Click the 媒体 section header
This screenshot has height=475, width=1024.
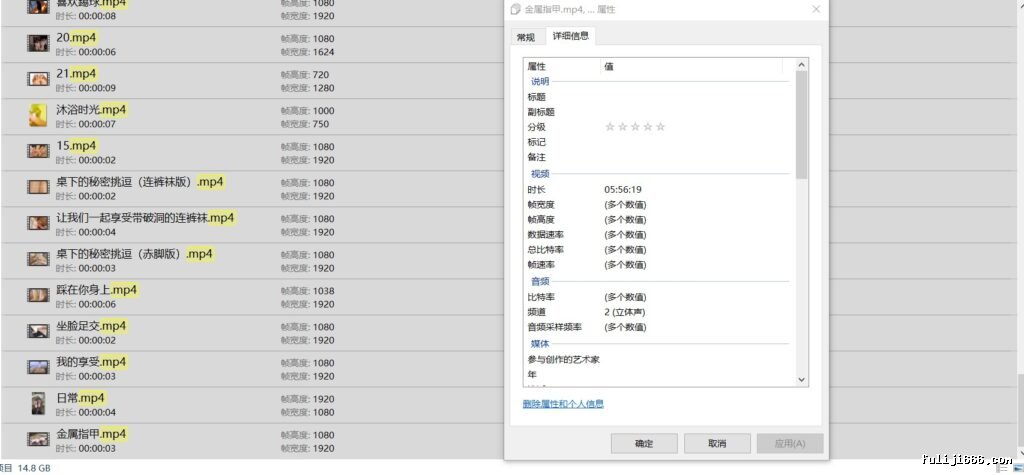click(x=540, y=344)
